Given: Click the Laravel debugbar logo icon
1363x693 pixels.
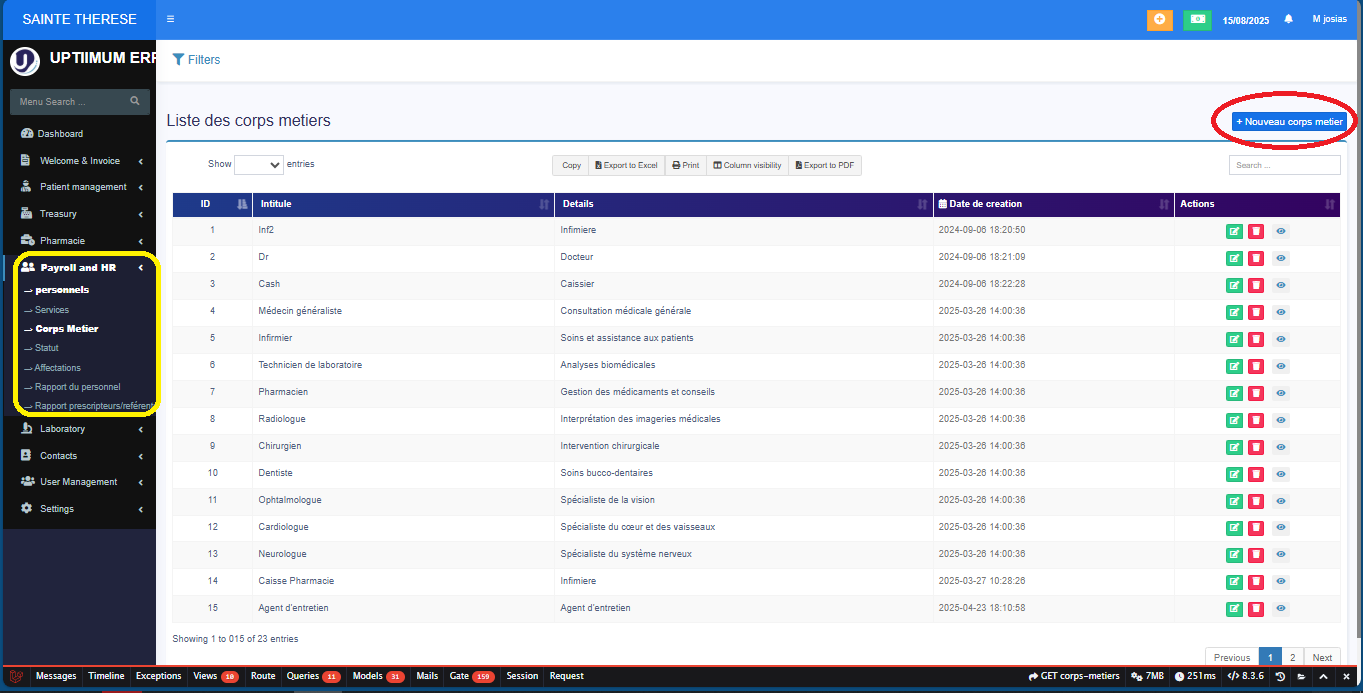Looking at the screenshot, I should [x=17, y=677].
